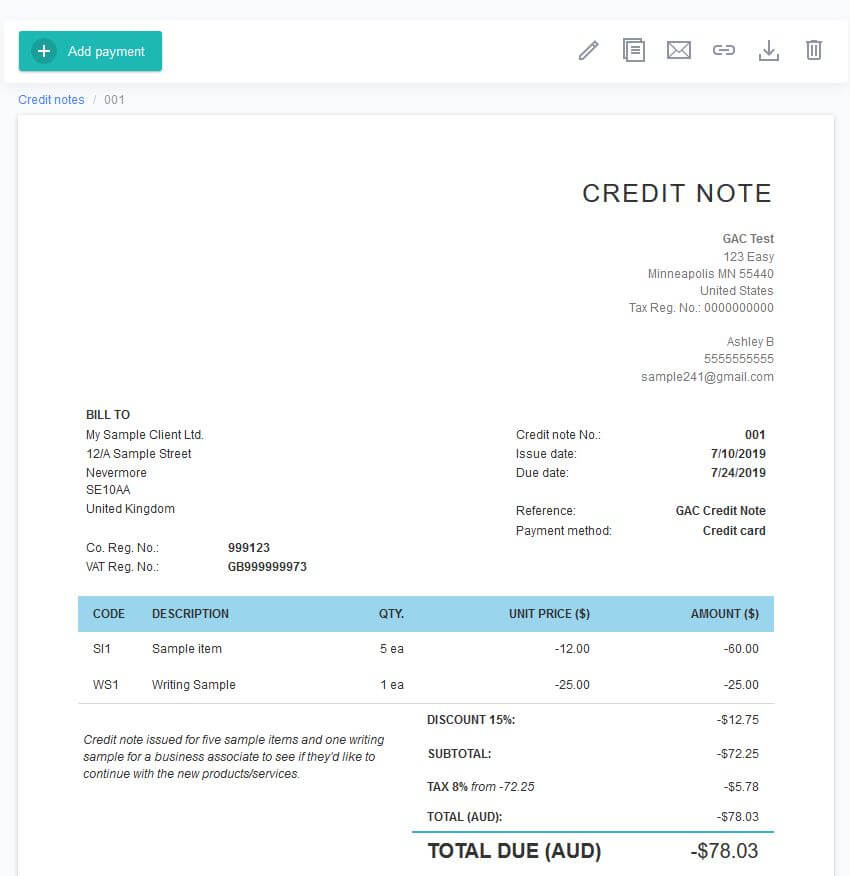Click the Download icon

769,49
